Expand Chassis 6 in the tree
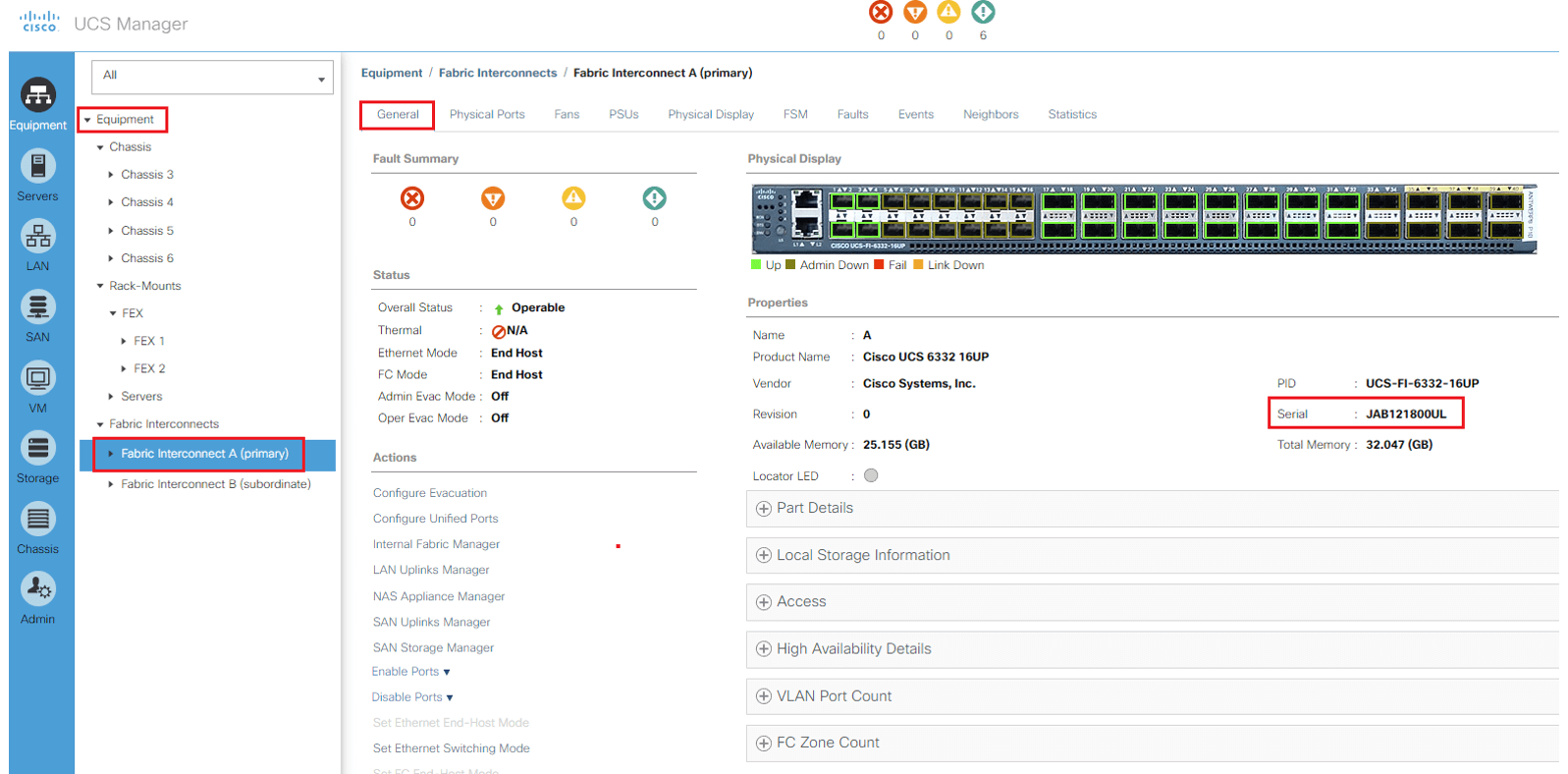The height and width of the screenshot is (774, 1568). point(111,258)
